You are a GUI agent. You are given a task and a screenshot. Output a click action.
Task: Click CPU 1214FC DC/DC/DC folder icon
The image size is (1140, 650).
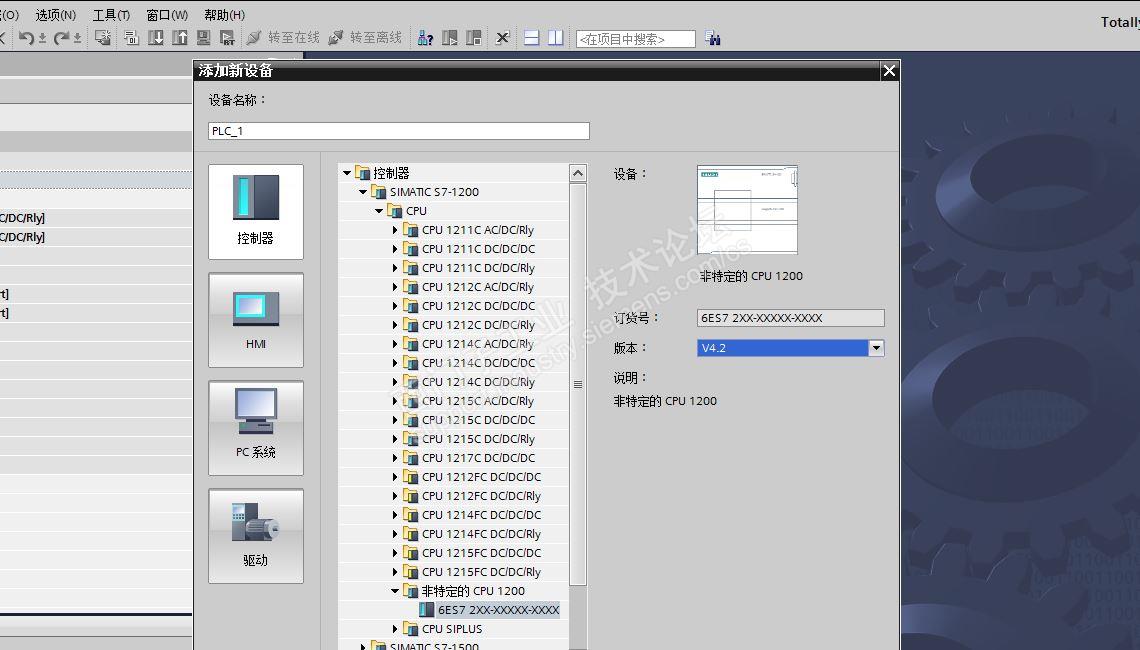412,515
